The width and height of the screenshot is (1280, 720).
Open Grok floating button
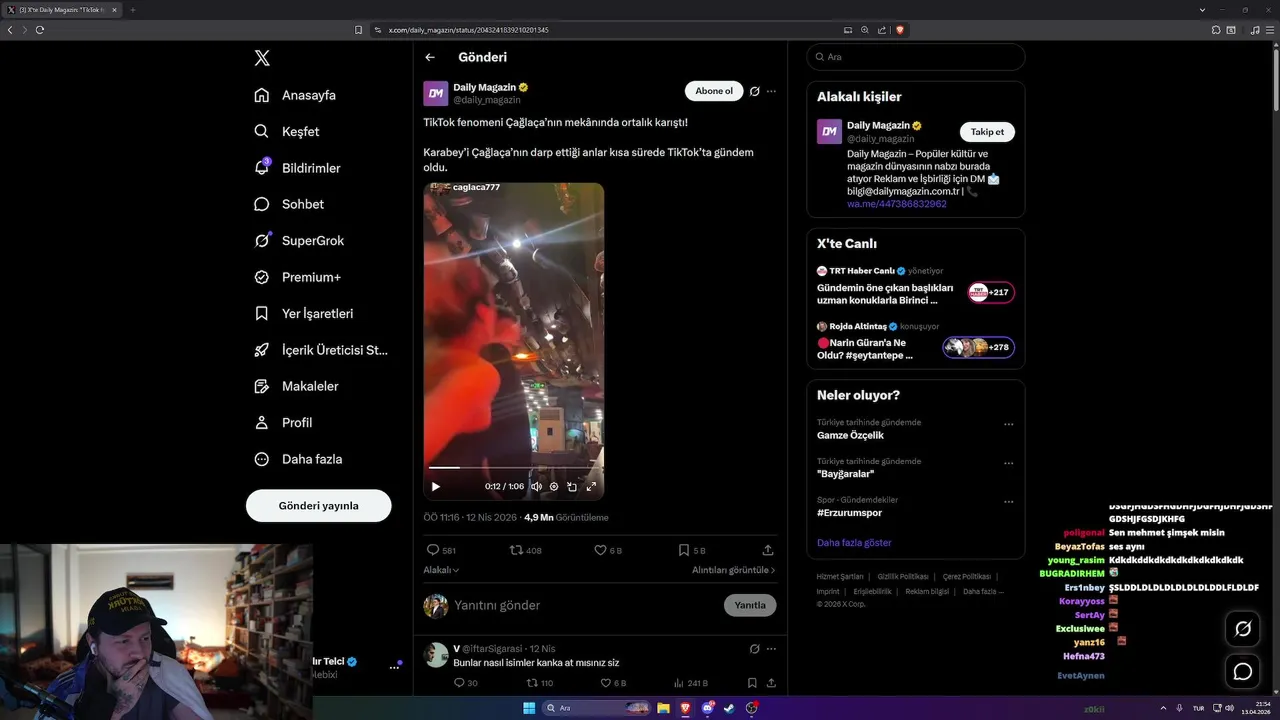pos(1243,629)
